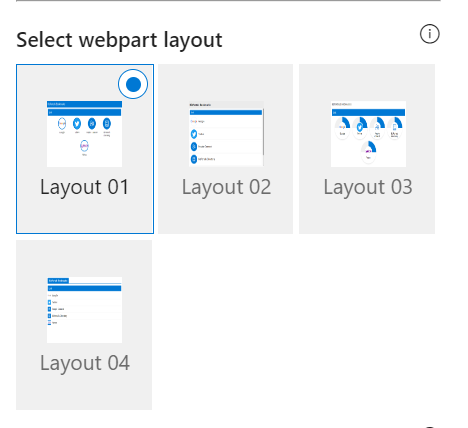Open the webpart layout info icon
Screen dimensions: 468x428
coord(430,34)
